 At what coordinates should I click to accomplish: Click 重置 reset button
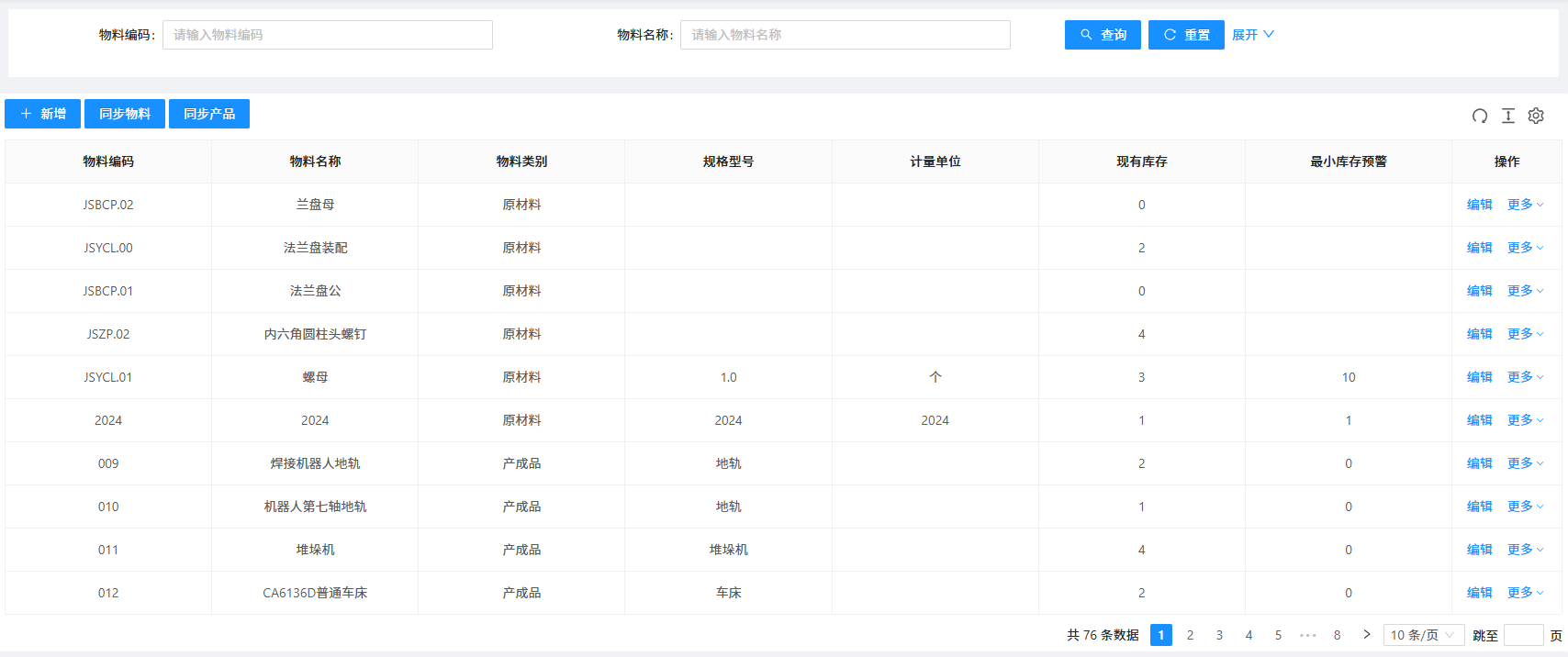pos(1186,35)
